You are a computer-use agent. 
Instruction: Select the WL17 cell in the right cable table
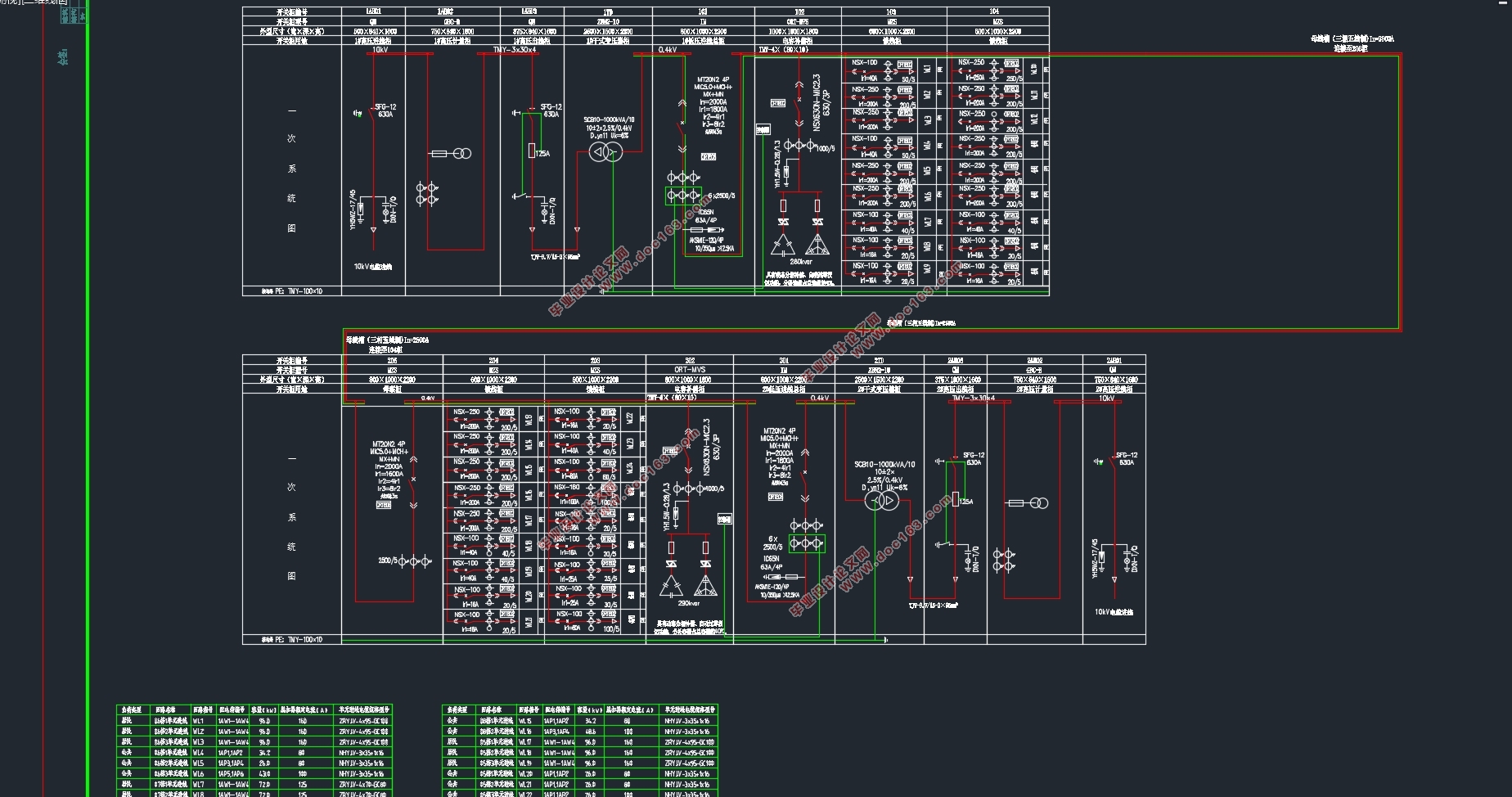[x=528, y=742]
